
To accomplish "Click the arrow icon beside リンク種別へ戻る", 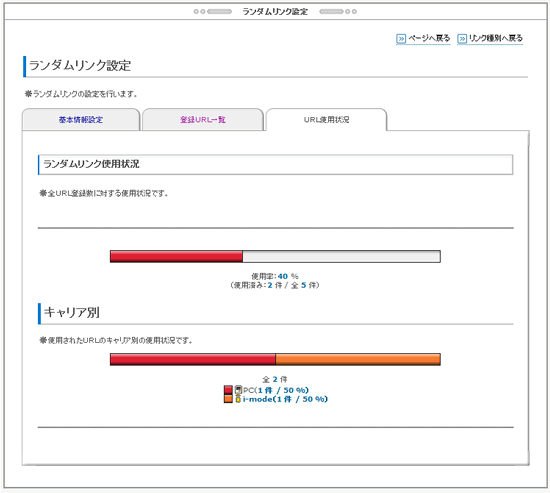I will 462,38.
